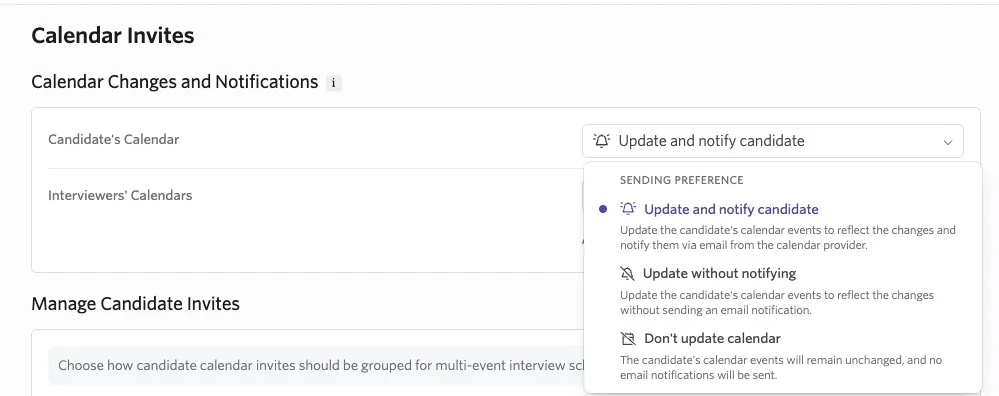Click the 'Calendar Changes and Notifications' heading
Viewport: 999px width, 396px height.
(175, 82)
